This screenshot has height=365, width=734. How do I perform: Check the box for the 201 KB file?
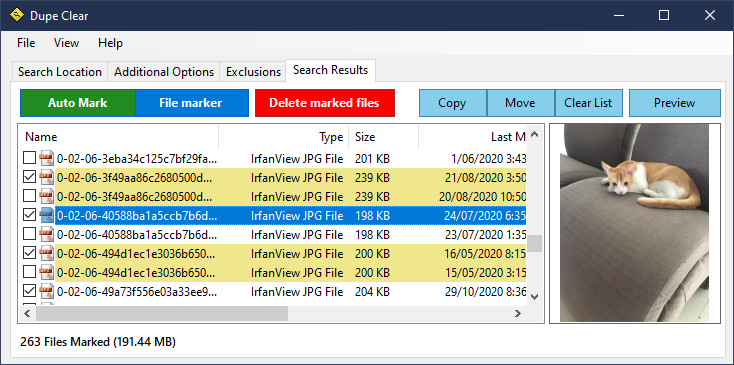pyautogui.click(x=29, y=158)
